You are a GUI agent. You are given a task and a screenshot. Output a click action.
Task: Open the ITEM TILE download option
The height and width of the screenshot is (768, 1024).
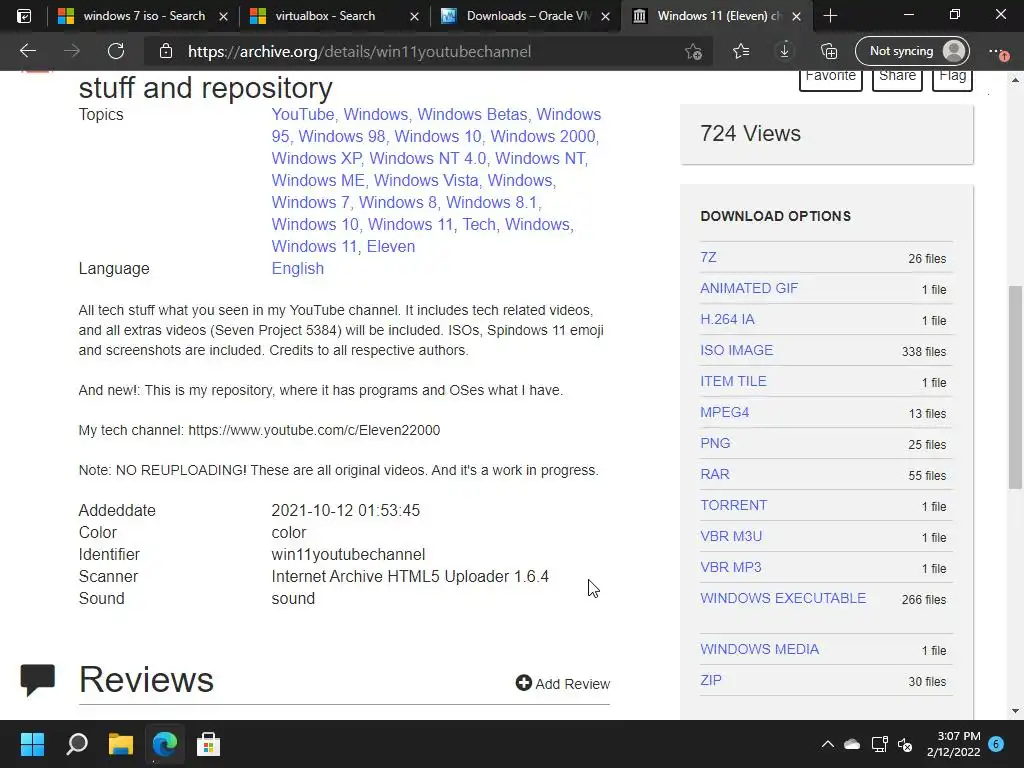tap(733, 381)
